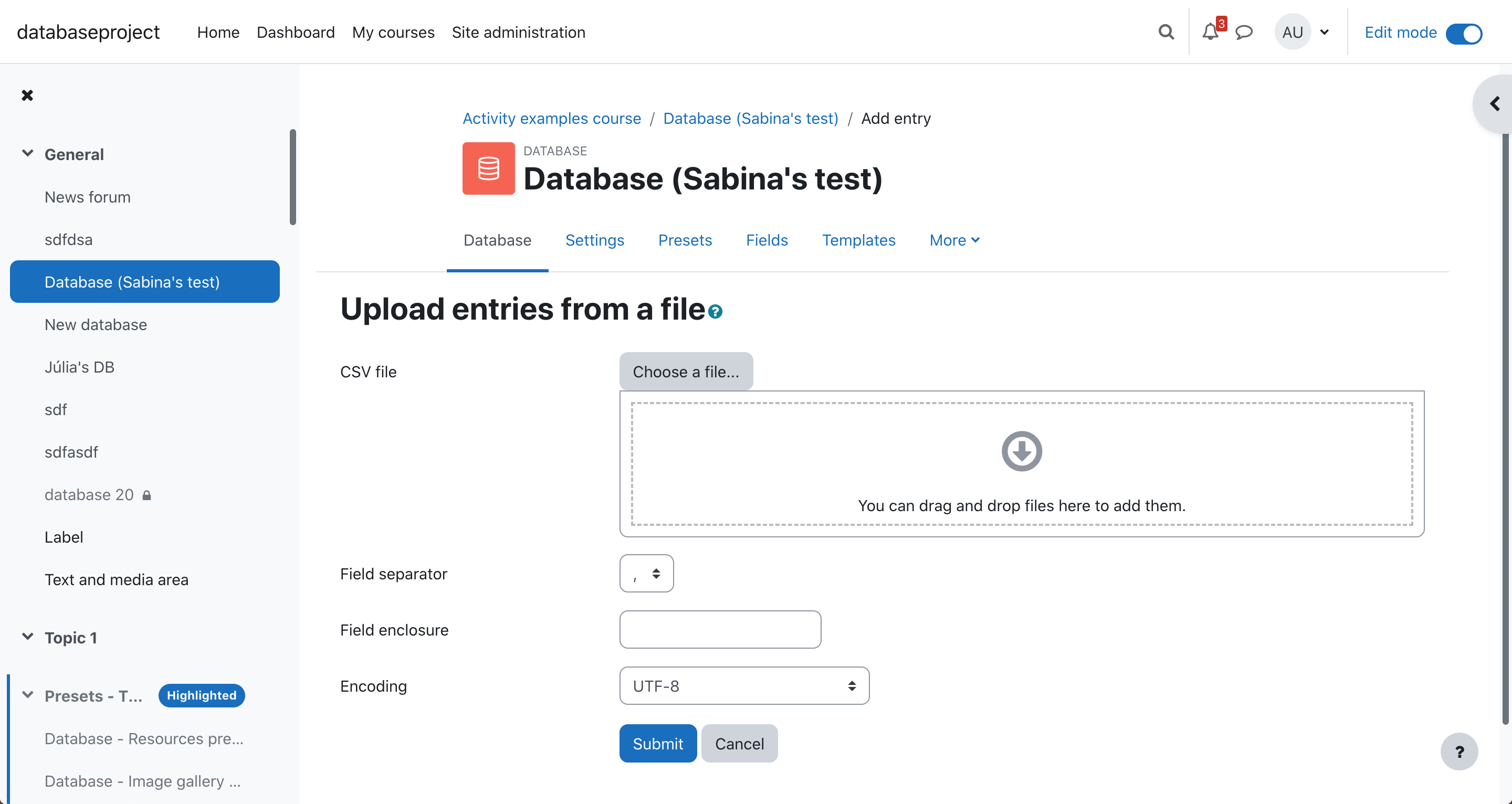Submit the upload form
Viewport: 1512px width, 804px height.
[x=658, y=744]
